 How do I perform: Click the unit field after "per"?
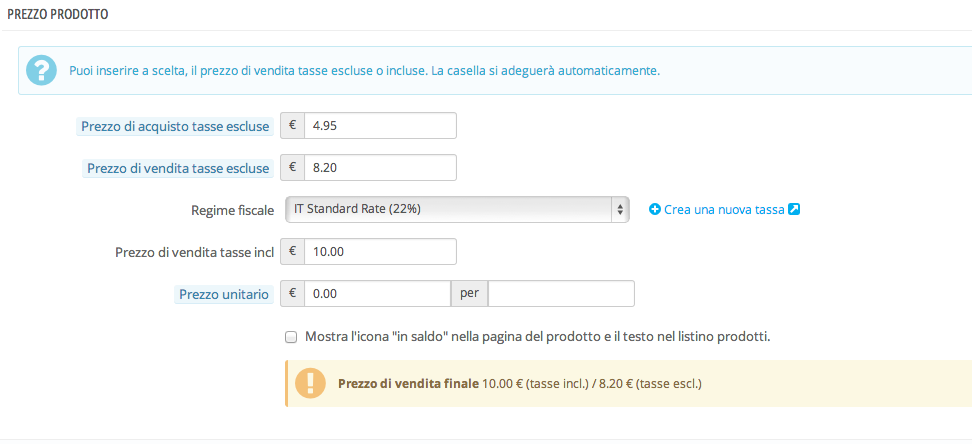pos(561,294)
